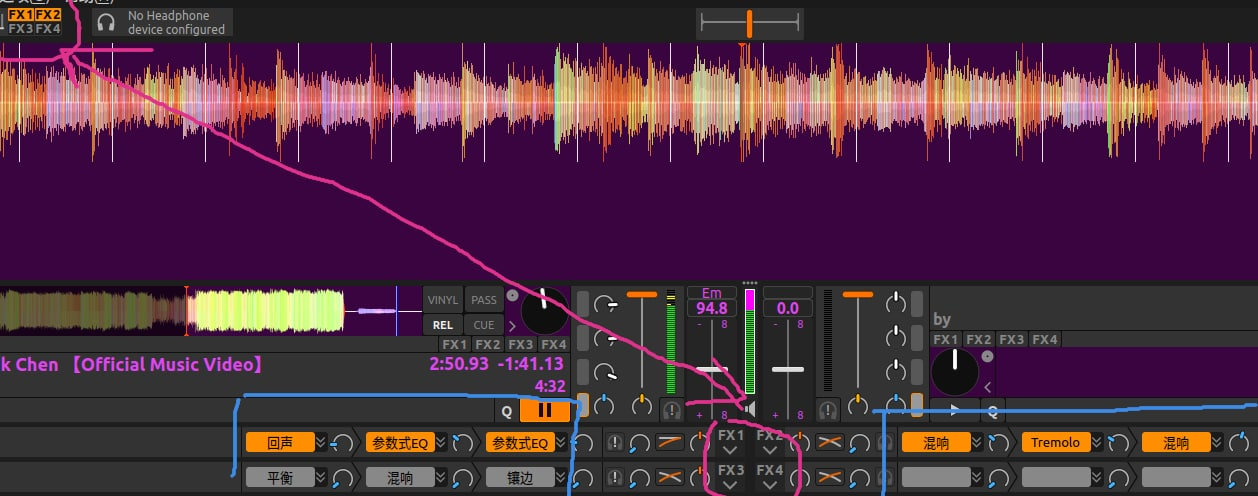Click the FX1 assign button under the 'by' title on the right deck

click(946, 339)
